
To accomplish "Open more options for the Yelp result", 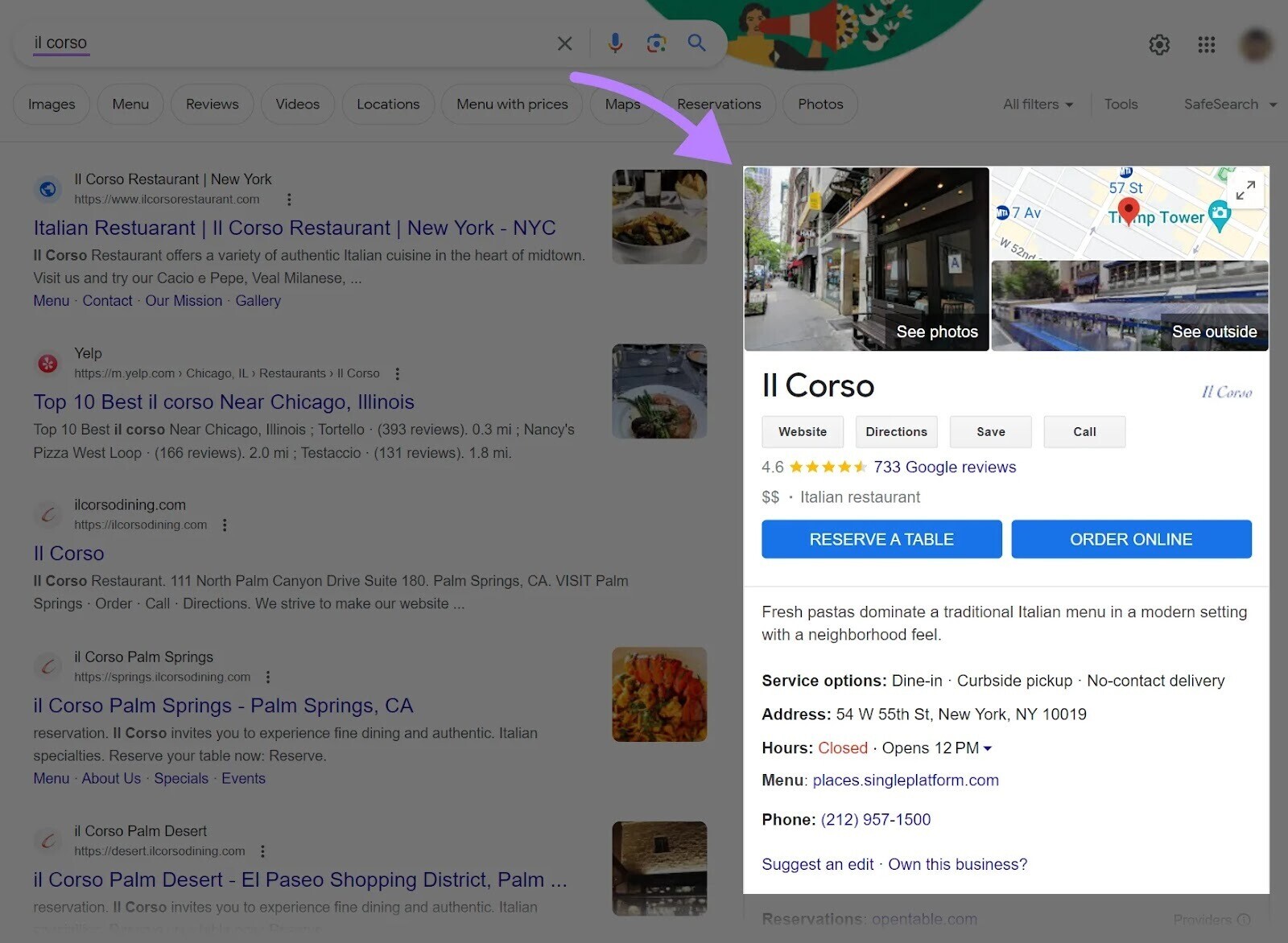I will (x=397, y=374).
